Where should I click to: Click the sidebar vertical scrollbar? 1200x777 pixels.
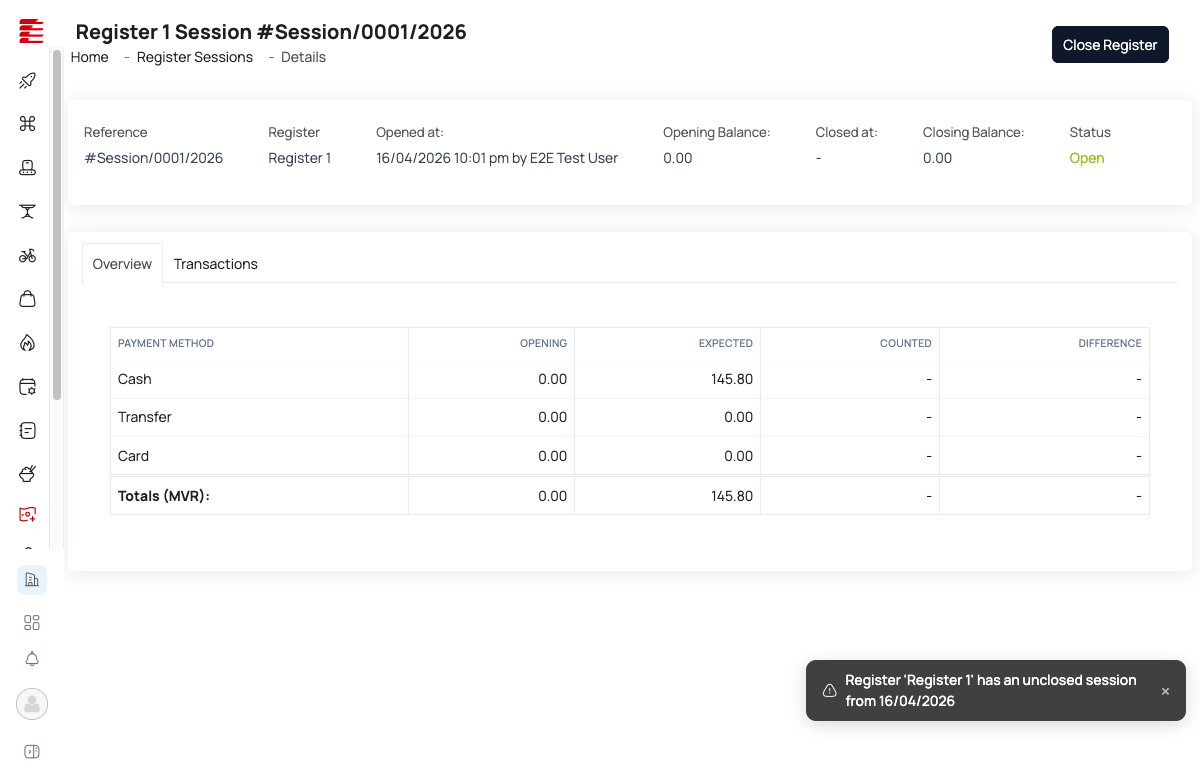tap(57, 225)
